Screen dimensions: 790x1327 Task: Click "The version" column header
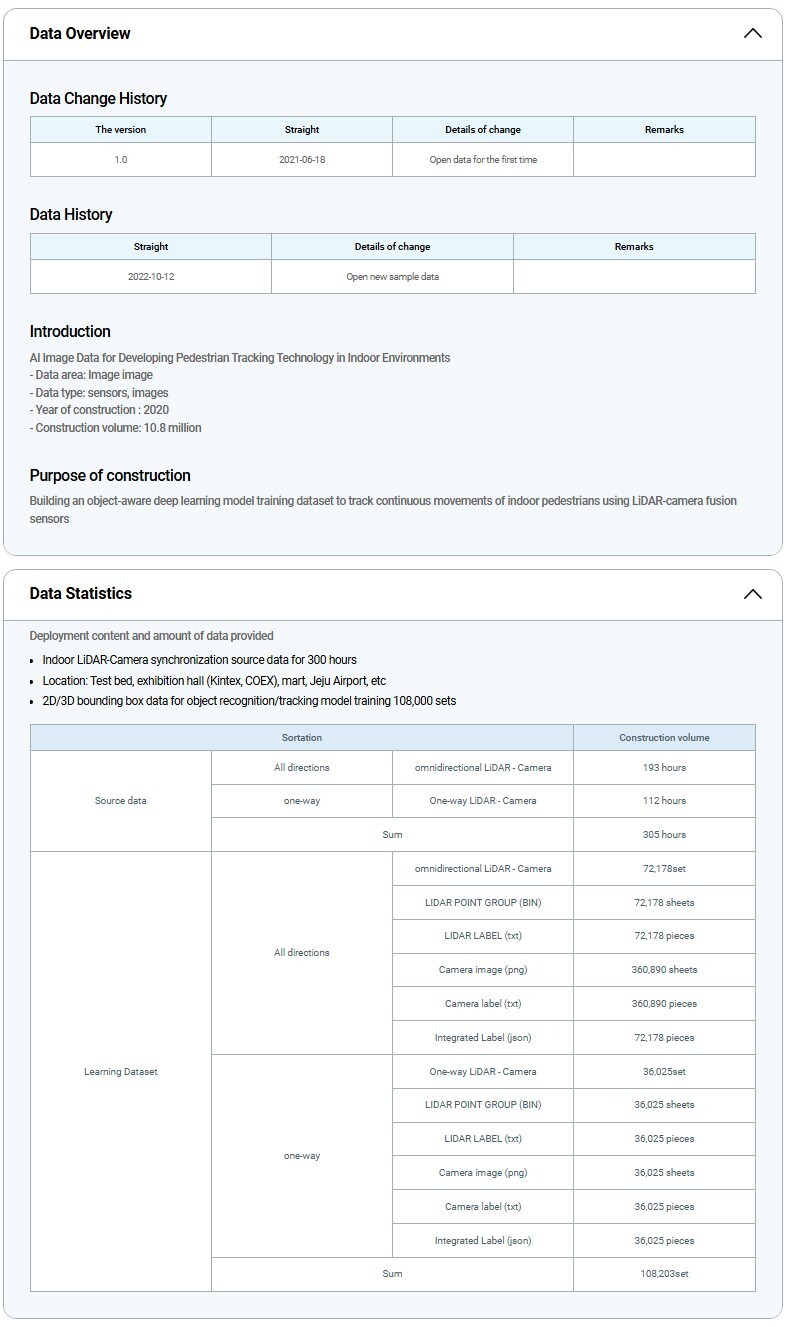[x=120, y=129]
